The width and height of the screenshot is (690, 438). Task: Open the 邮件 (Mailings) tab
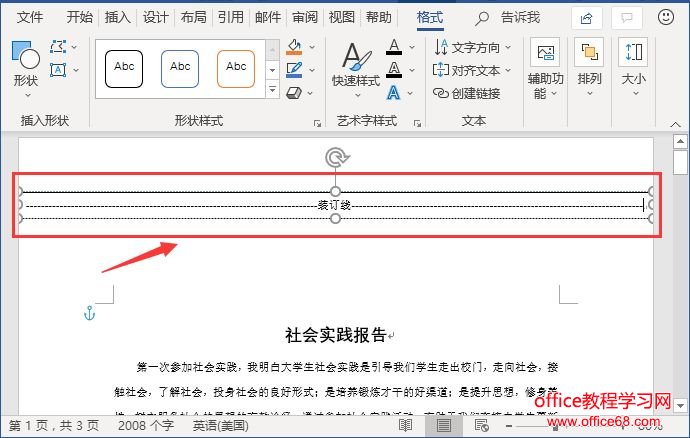pyautogui.click(x=268, y=18)
